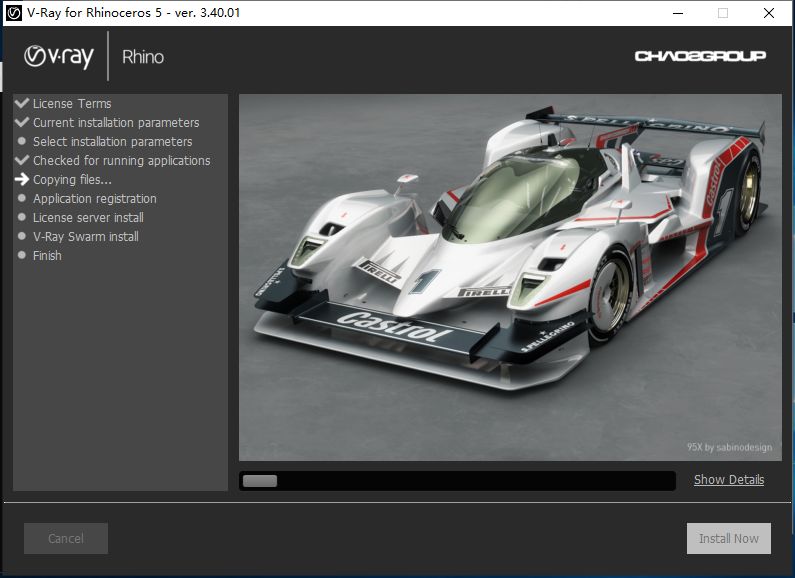Select Current installation parameters step

tap(116, 123)
